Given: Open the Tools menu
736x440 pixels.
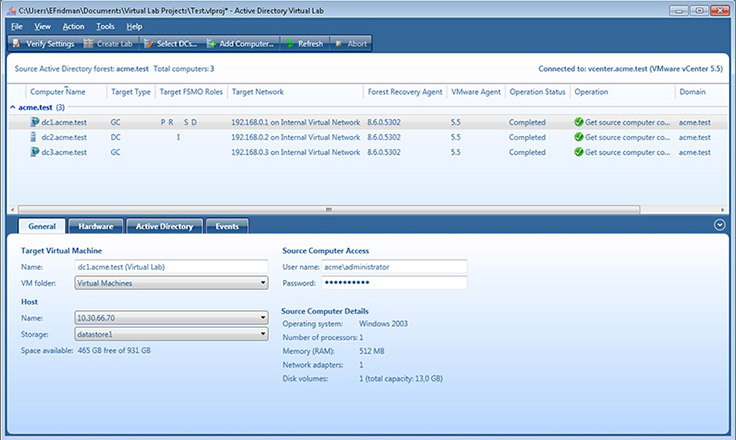Looking at the screenshot, I should 105,26.
